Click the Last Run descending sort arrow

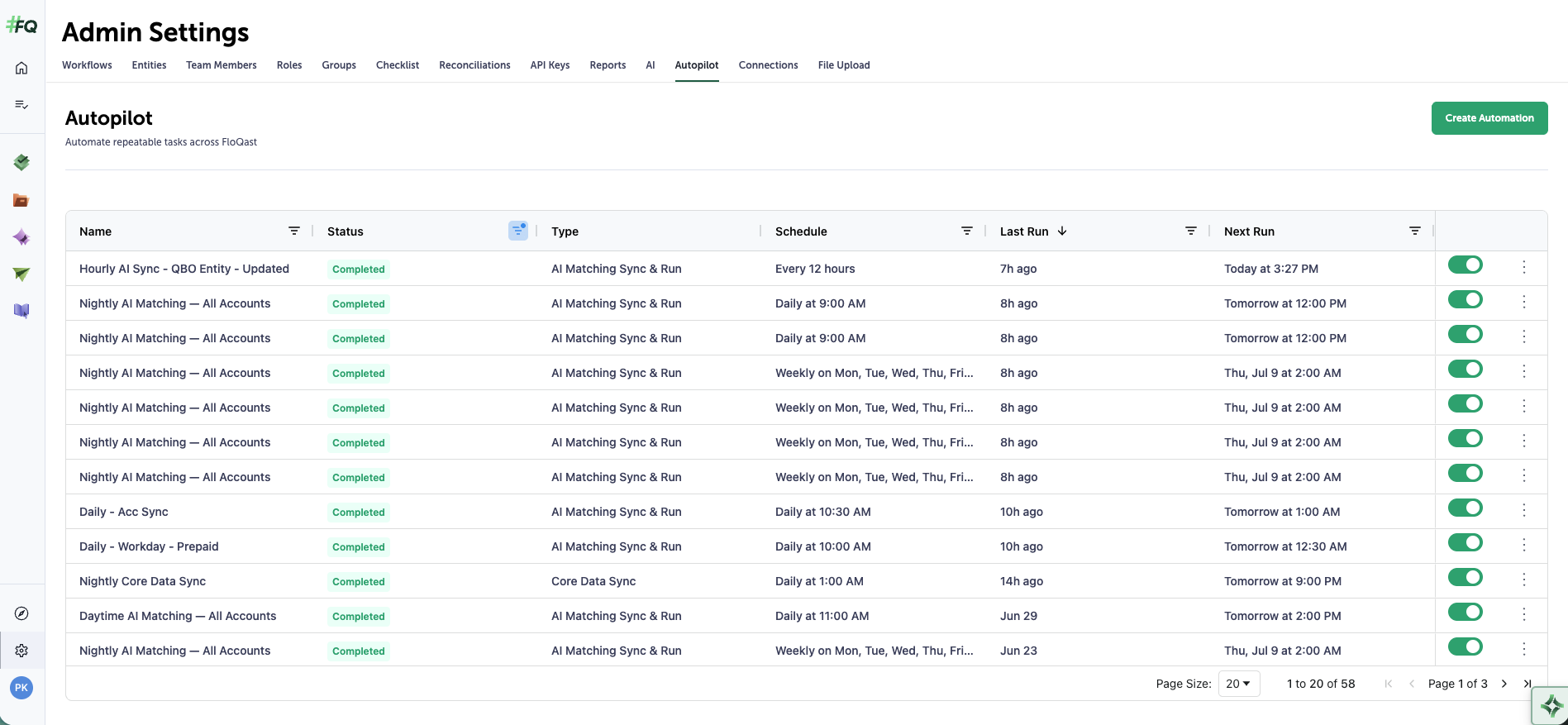(1062, 231)
